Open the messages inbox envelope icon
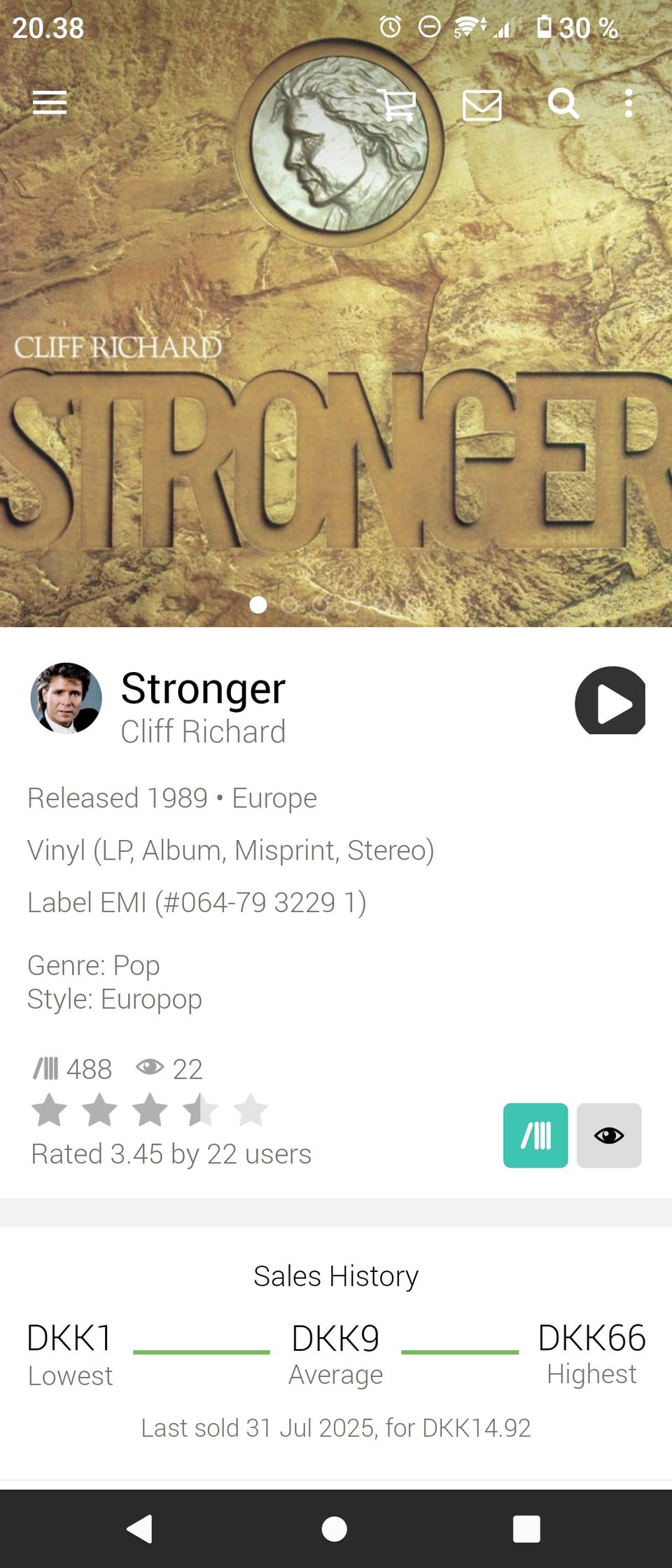672x1568 pixels. pos(482,105)
